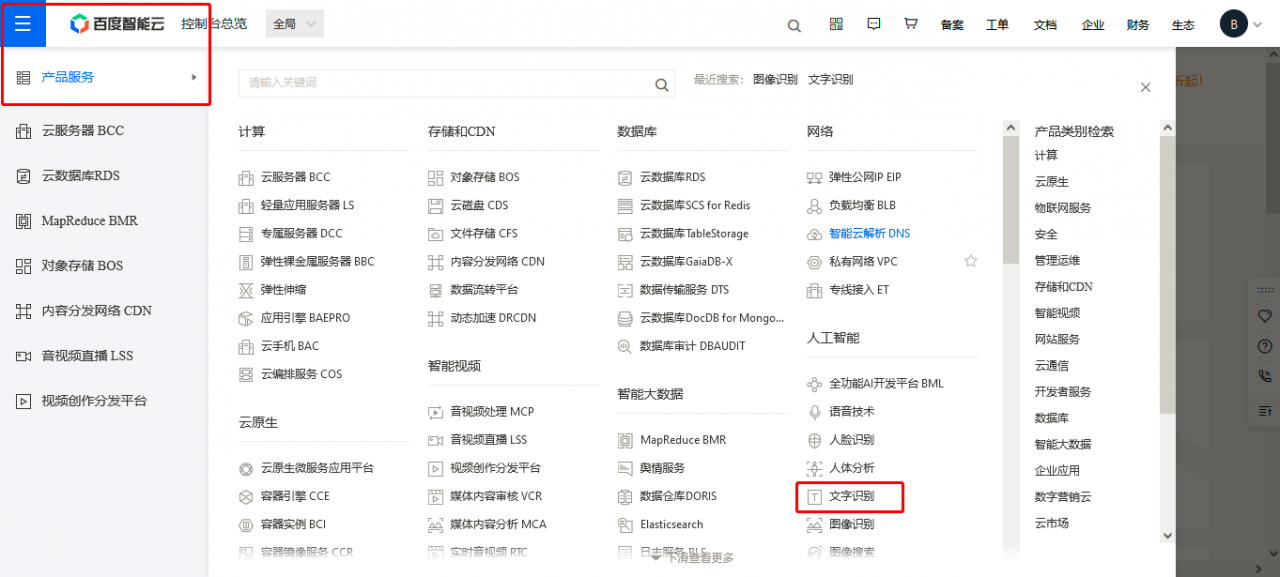Select the console grid icon in top bar
The width and height of the screenshot is (1280, 577).
[x=835, y=23]
